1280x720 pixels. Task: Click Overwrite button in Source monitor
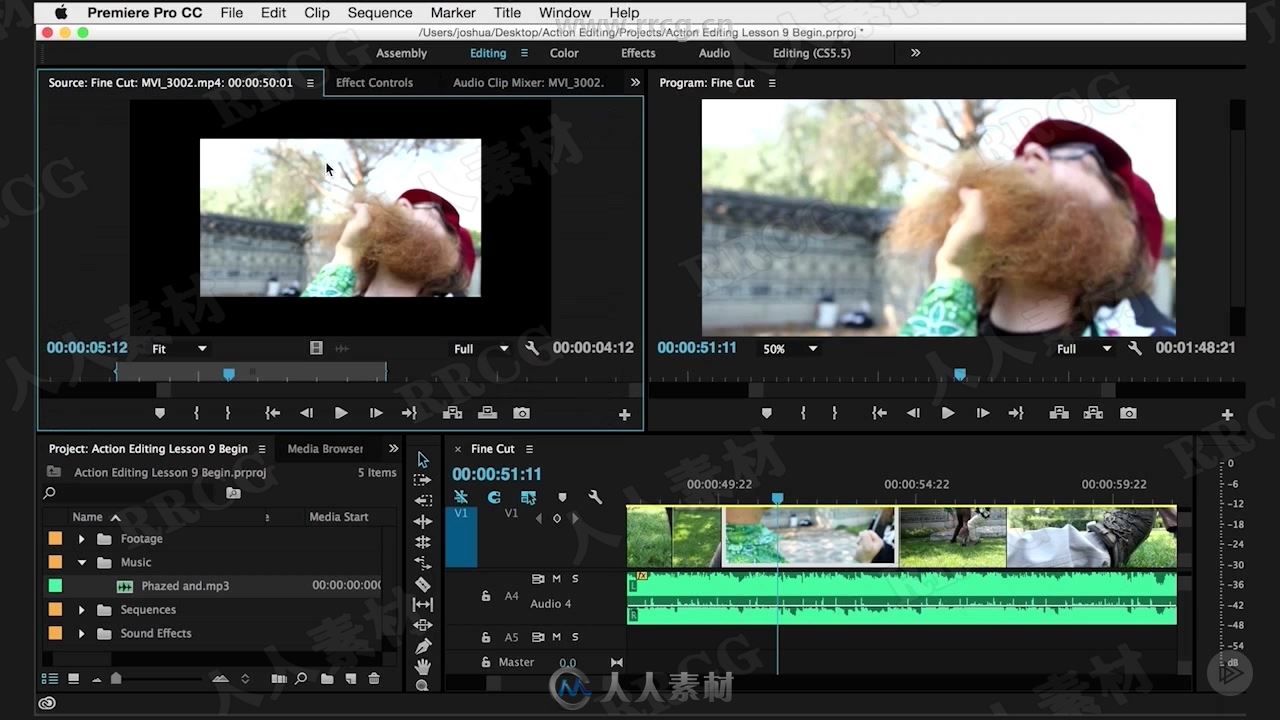pos(487,413)
